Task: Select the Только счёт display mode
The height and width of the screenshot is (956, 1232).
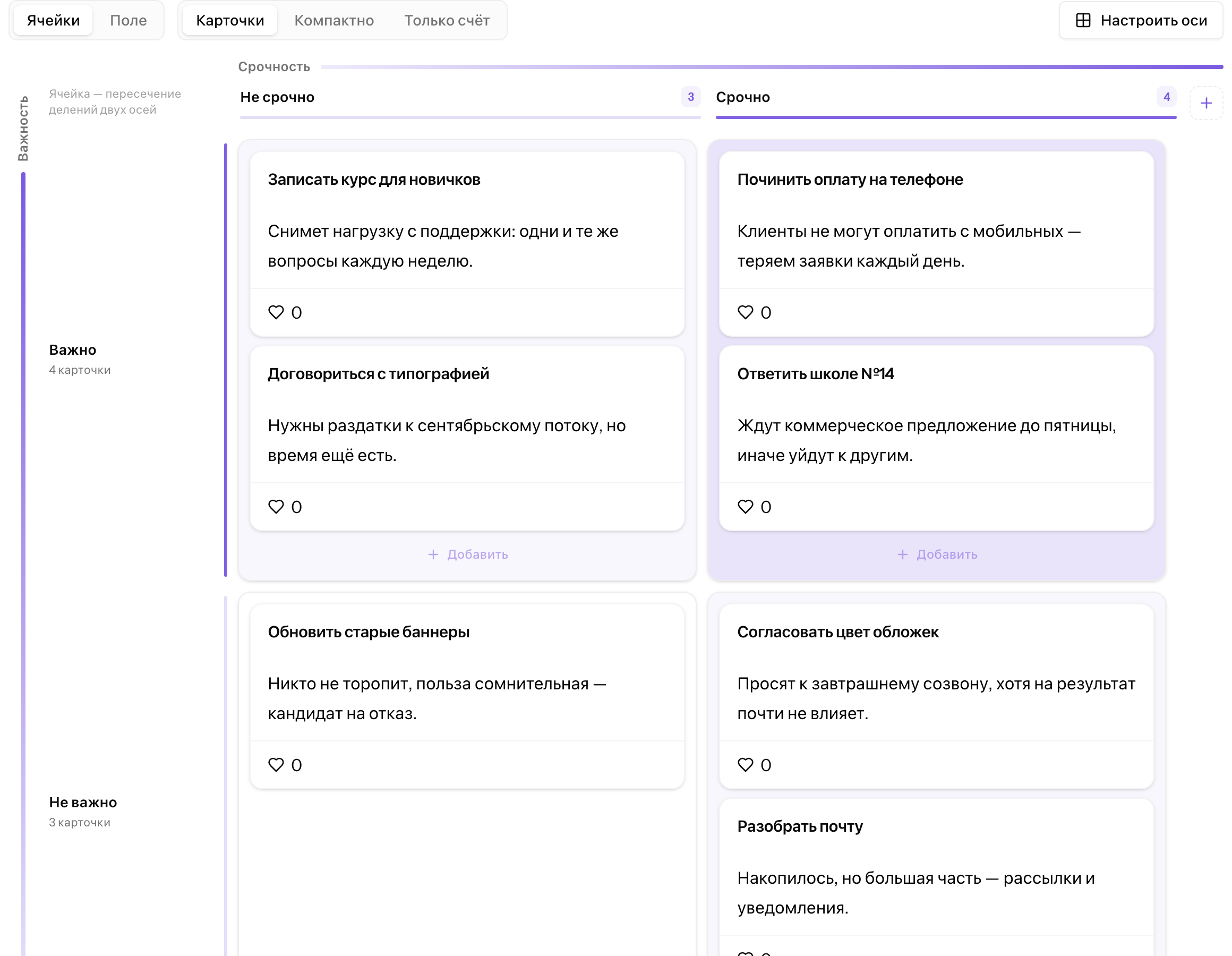Action: [x=447, y=20]
